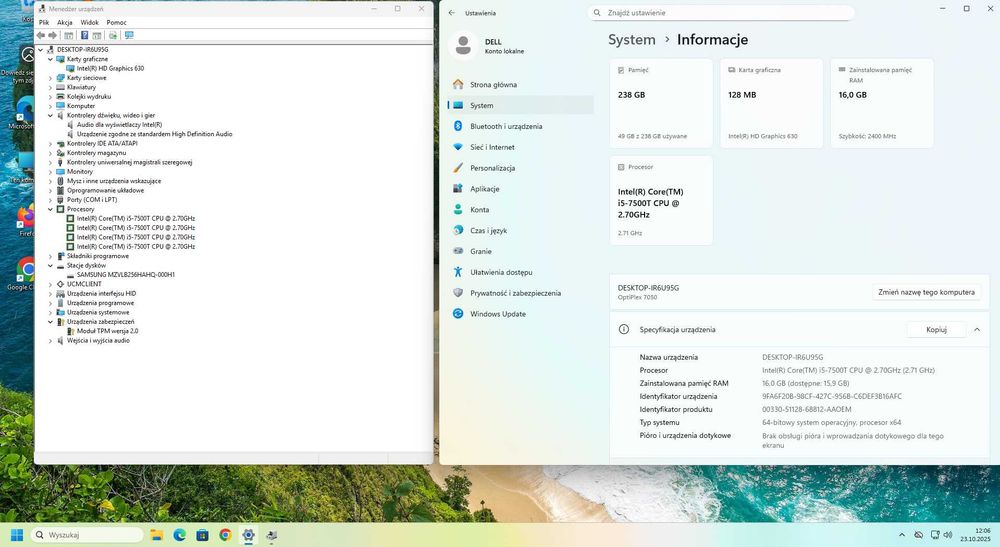Image resolution: width=1000 pixels, height=547 pixels.
Task: Click the Znajdź ustawienie search field
Action: pos(721,13)
